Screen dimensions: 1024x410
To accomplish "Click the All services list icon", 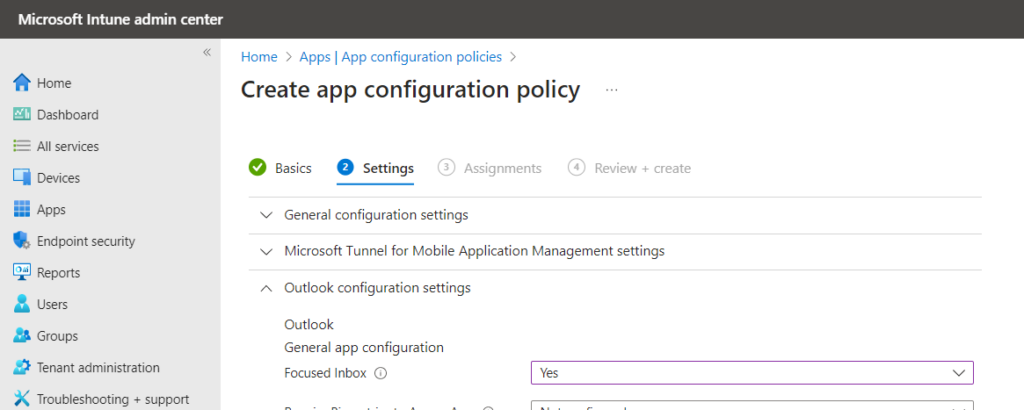I will (x=22, y=146).
